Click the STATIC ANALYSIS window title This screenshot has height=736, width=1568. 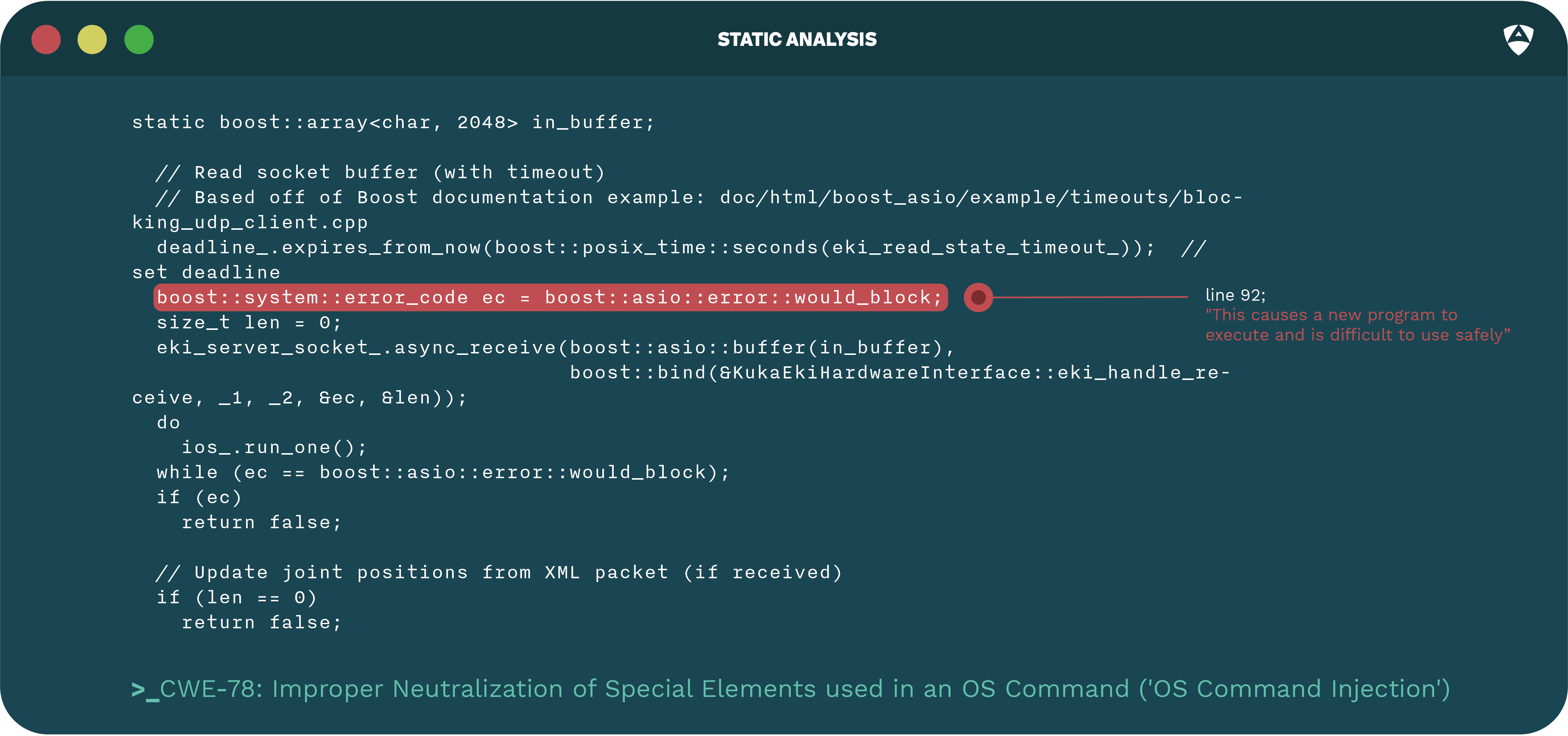797,39
